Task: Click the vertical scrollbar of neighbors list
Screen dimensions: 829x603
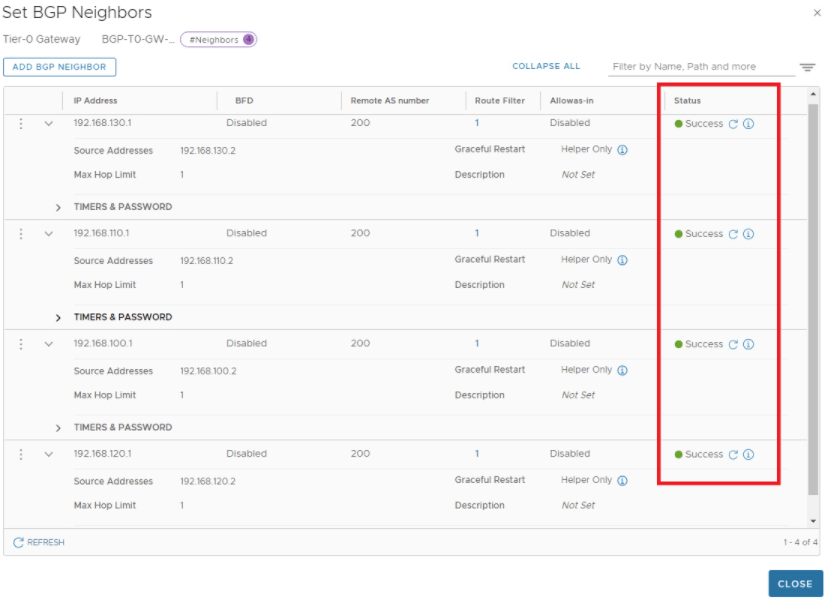Action: (x=813, y=300)
